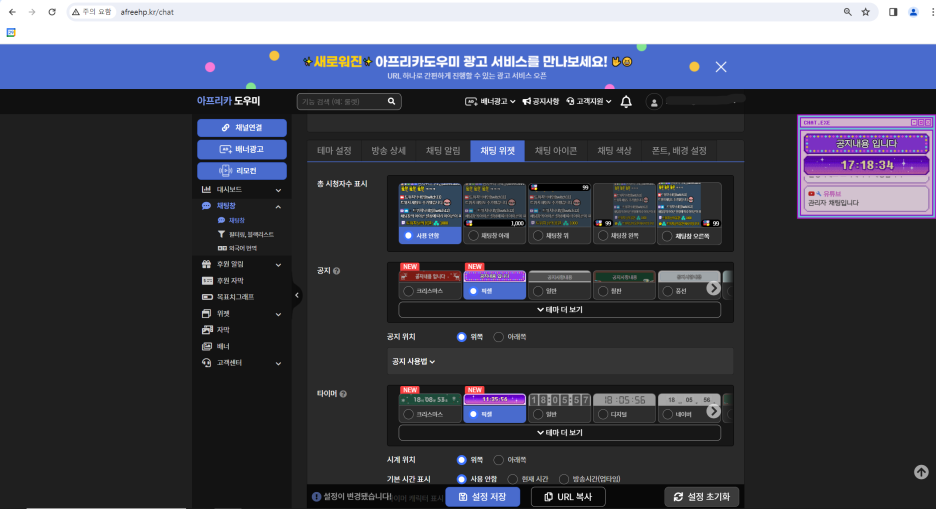Click the 리모컨 button
Screen dimensions: 936x509
pos(242,171)
